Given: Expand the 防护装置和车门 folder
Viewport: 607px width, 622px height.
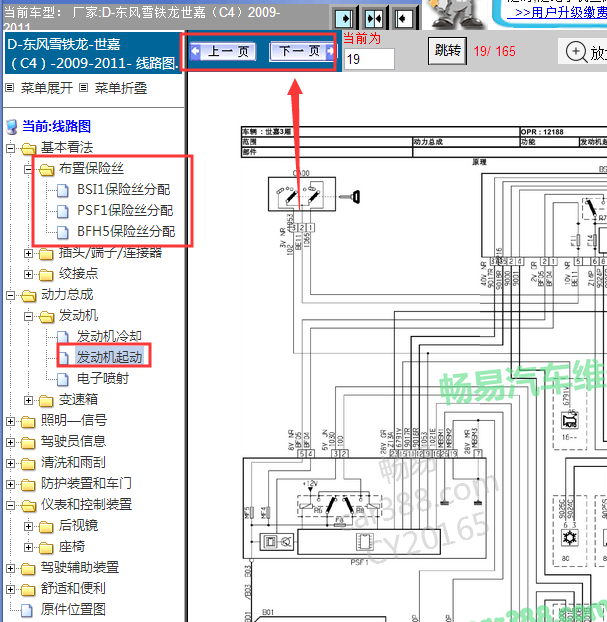Looking at the screenshot, I should click(10, 484).
